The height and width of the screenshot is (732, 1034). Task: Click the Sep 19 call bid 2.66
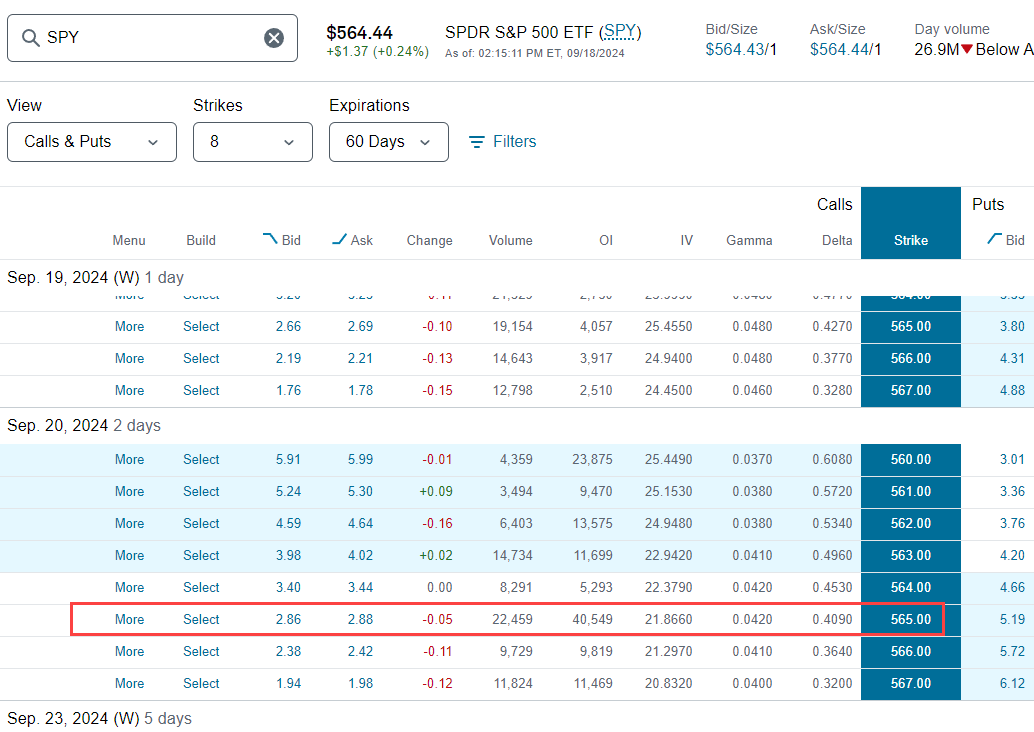pyautogui.click(x=288, y=326)
